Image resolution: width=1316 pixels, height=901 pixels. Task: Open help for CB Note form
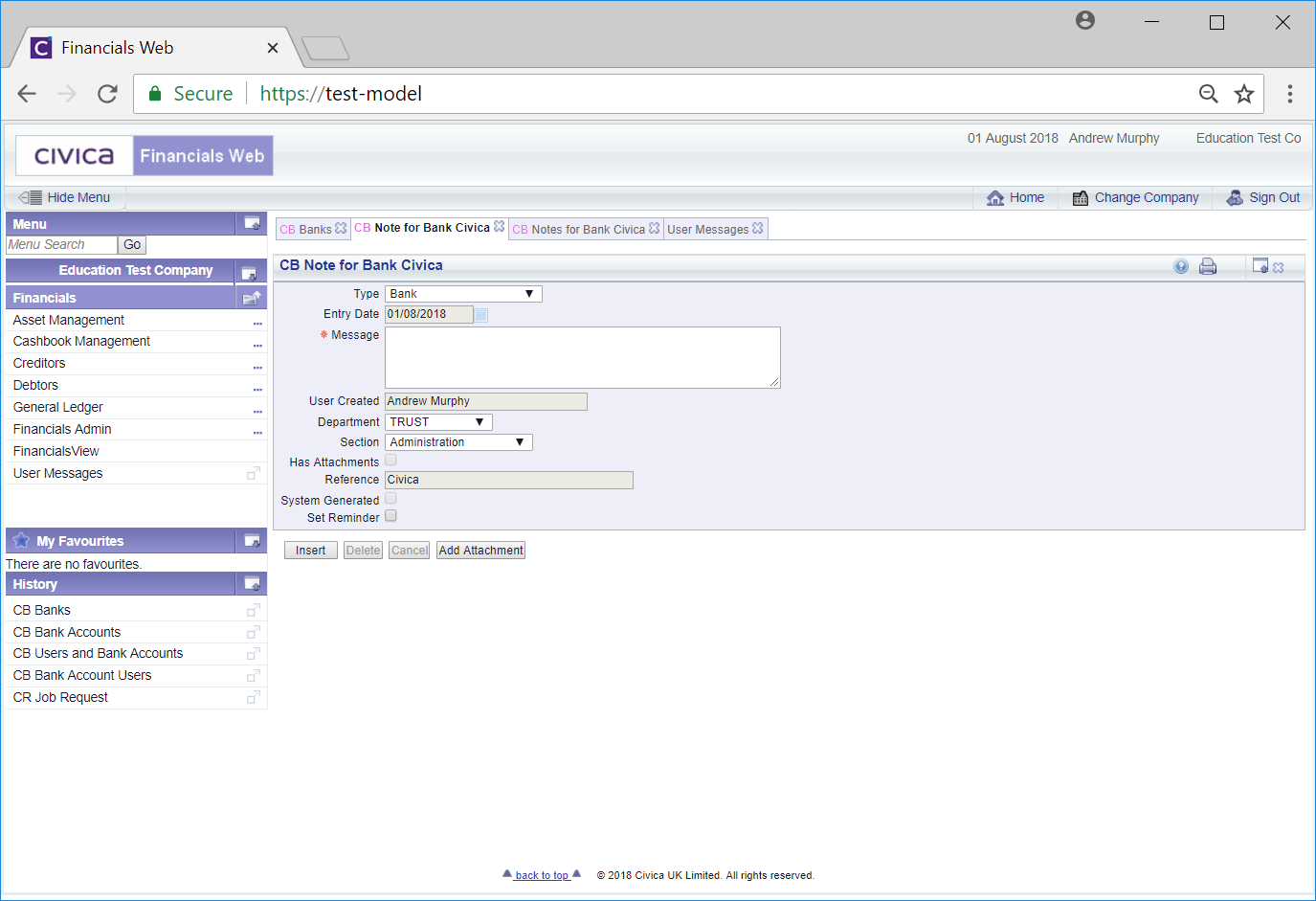[x=1181, y=266]
